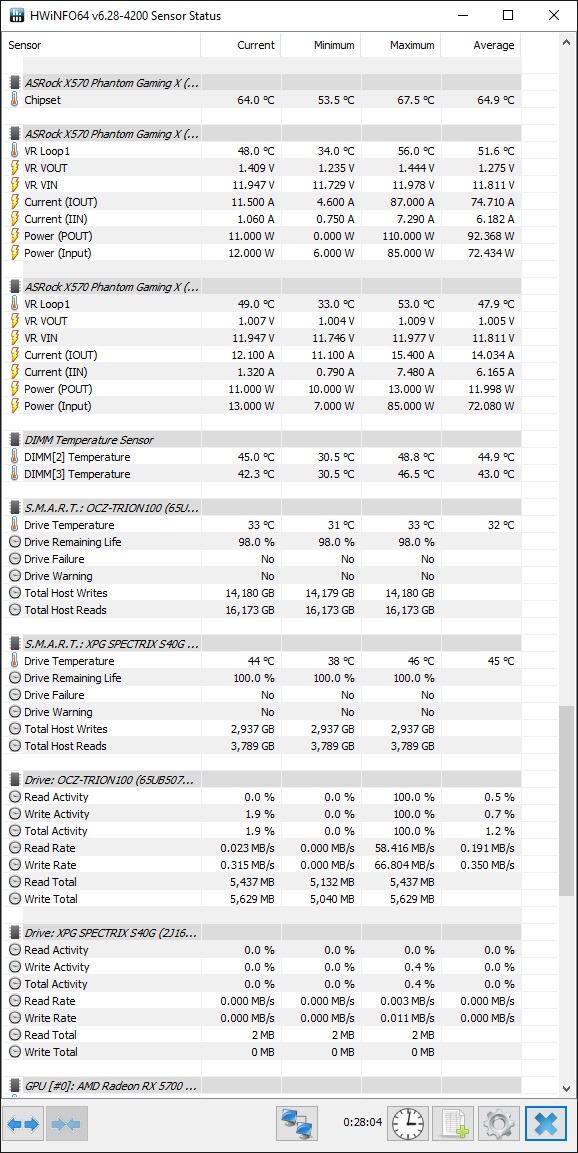This screenshot has height=1153, width=578.
Task: Click the expand layout arrows icon
Action: pos(23,1124)
